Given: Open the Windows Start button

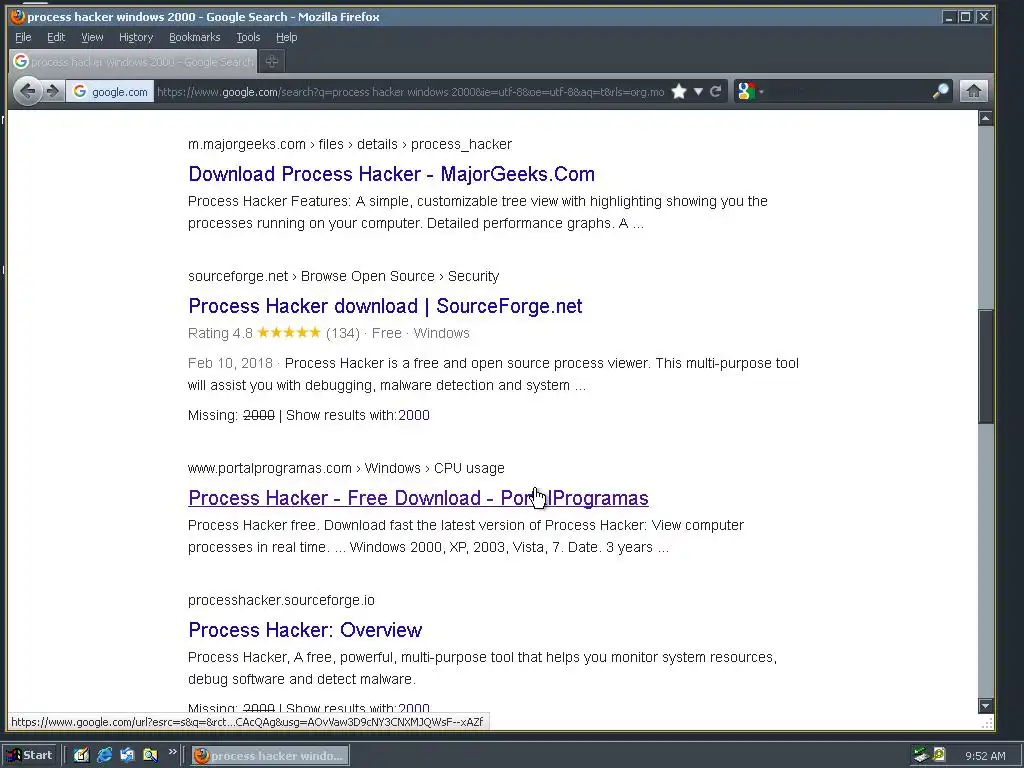Looking at the screenshot, I should (x=30, y=756).
